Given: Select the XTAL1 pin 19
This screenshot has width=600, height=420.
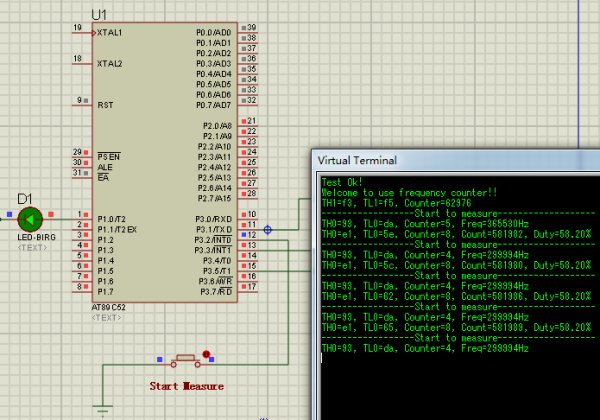Looking at the screenshot, I should pyautogui.click(x=82, y=32).
